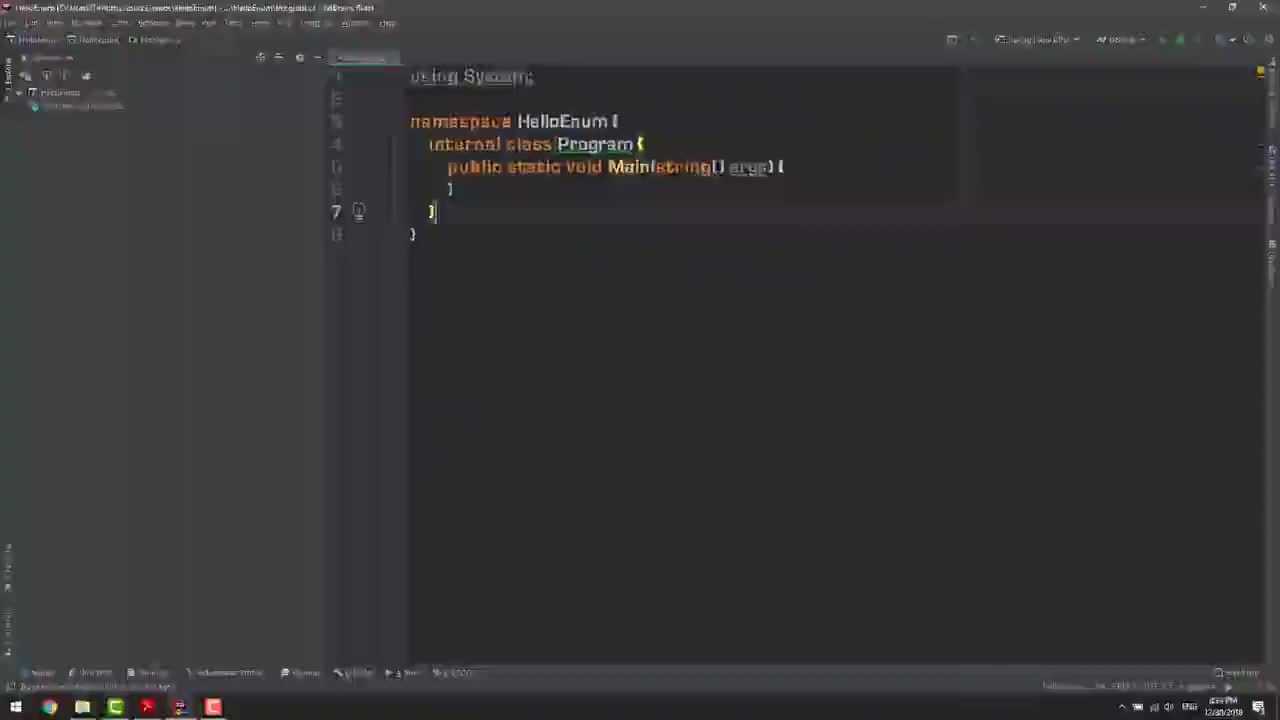Open the Explorer view selector dropdown
The width and height of the screenshot is (1280, 720).
tap(46, 57)
